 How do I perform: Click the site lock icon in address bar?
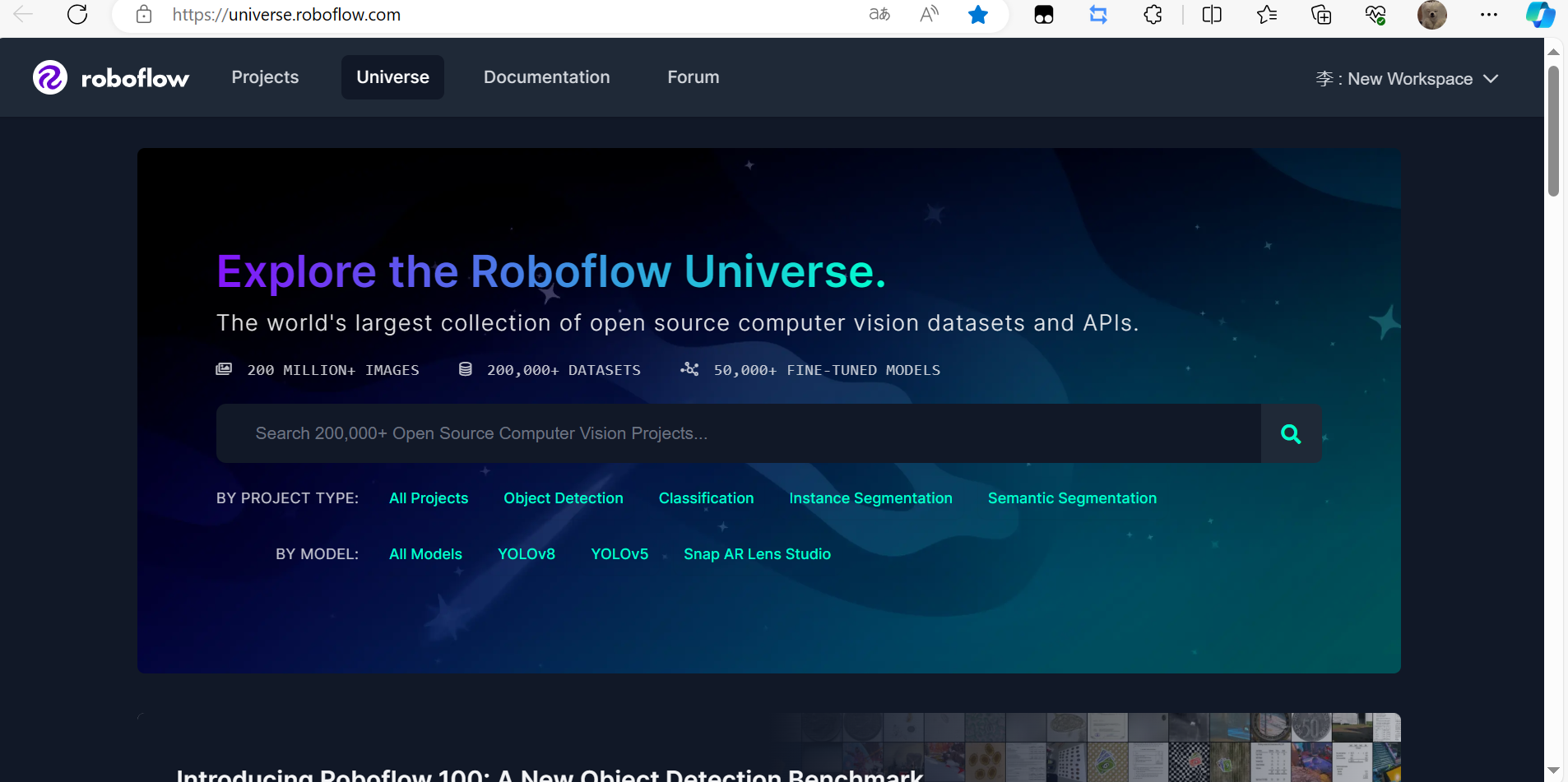point(144,15)
